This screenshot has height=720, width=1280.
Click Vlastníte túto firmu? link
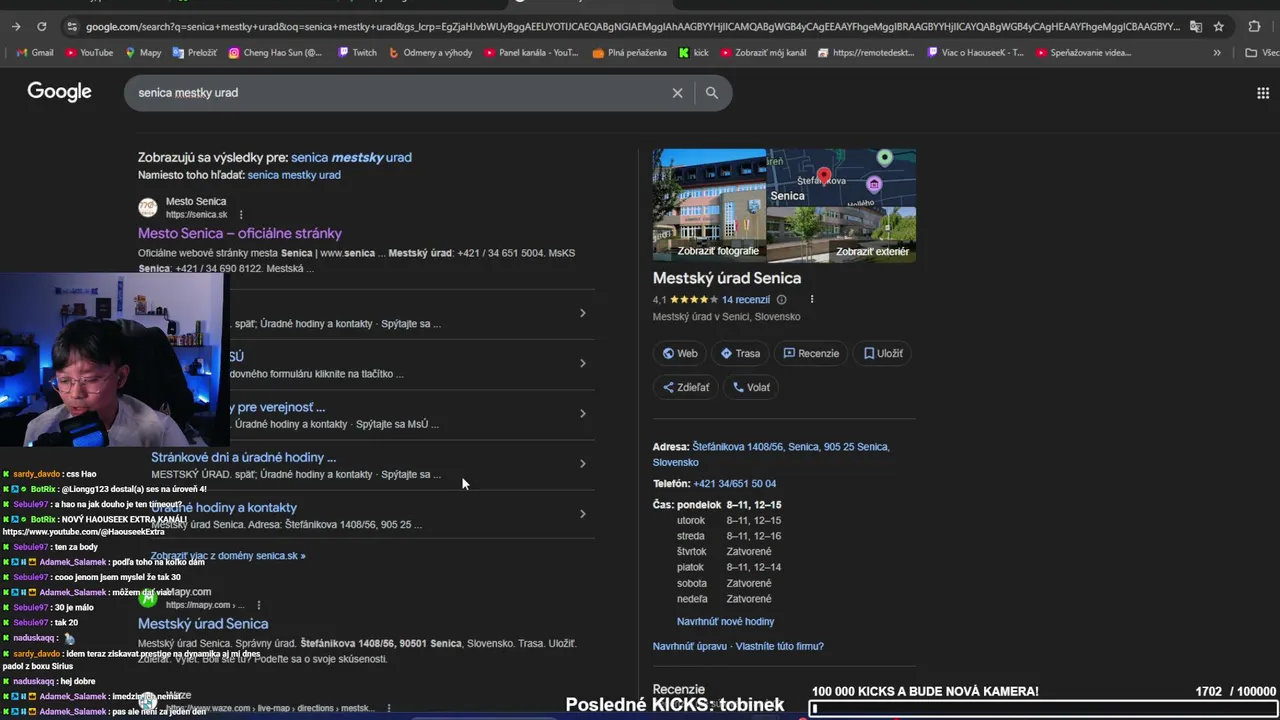(x=780, y=646)
